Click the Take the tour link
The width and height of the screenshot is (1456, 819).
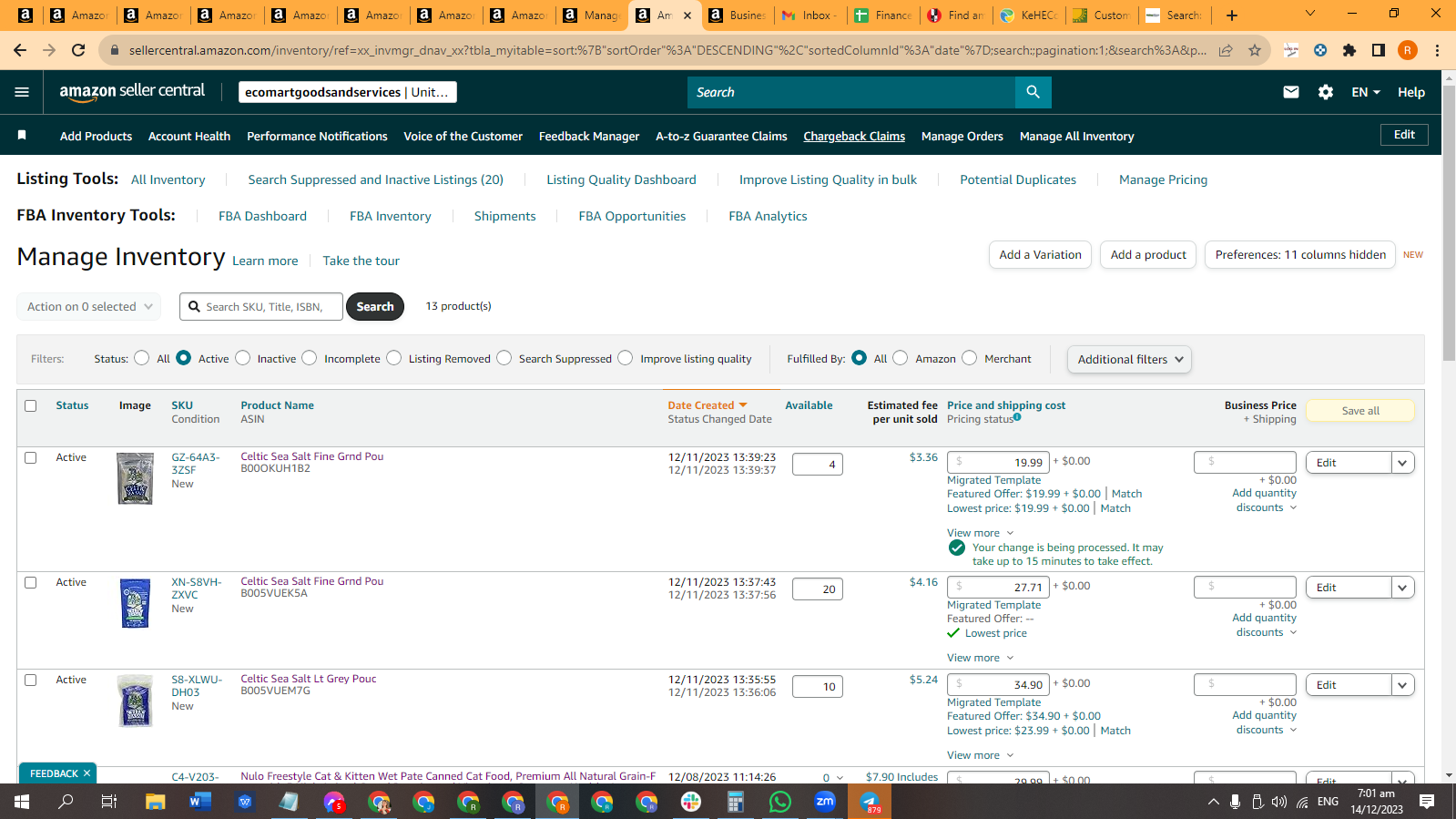click(x=361, y=261)
